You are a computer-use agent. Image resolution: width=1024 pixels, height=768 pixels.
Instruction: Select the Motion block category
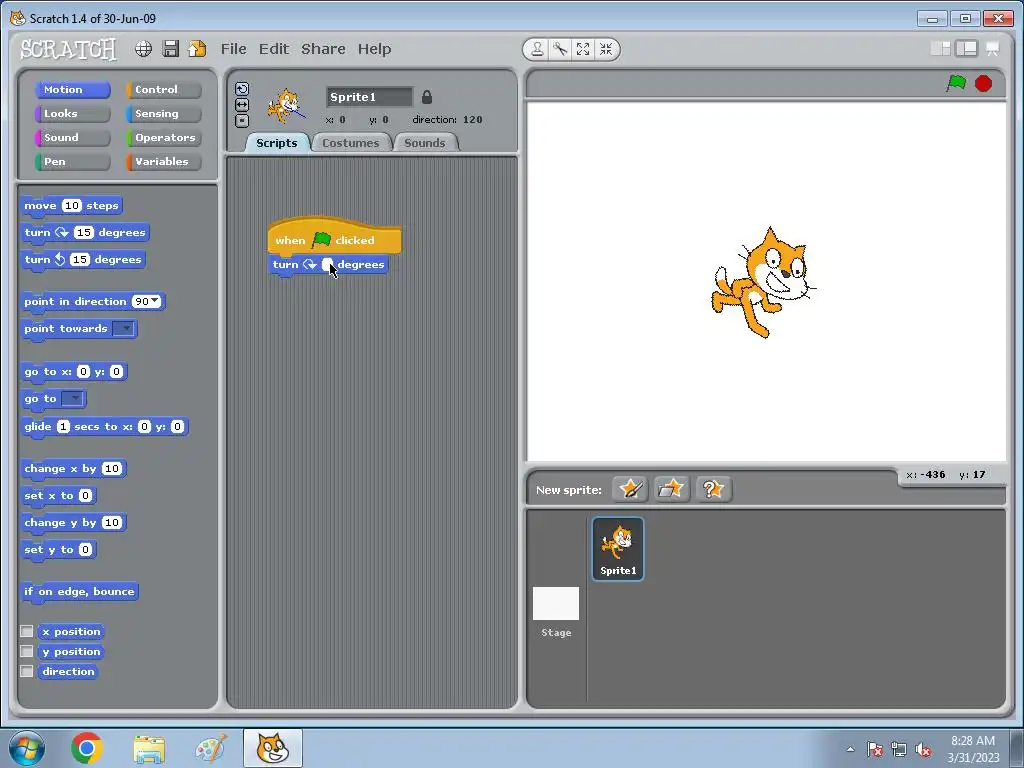pyautogui.click(x=72, y=89)
